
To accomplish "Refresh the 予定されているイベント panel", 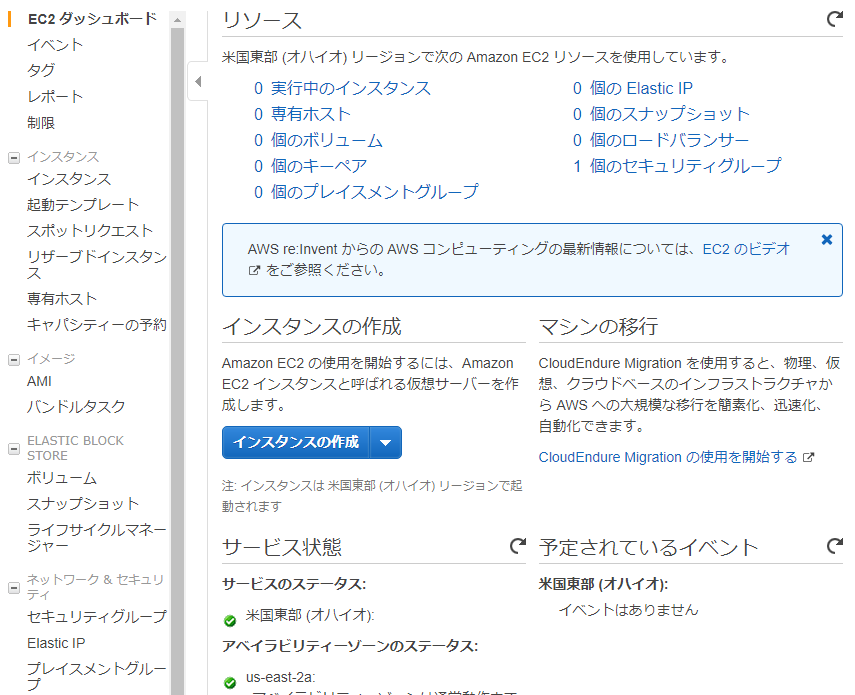I will coord(834,546).
